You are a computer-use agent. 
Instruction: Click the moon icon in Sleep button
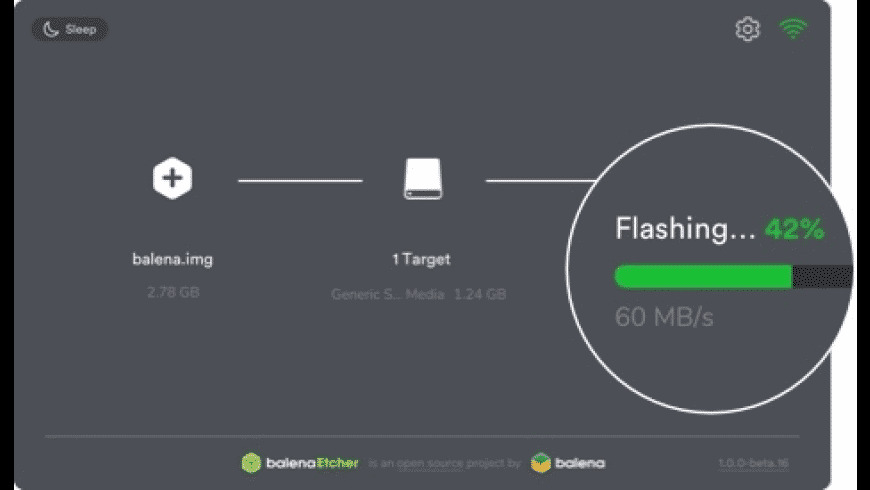point(51,29)
